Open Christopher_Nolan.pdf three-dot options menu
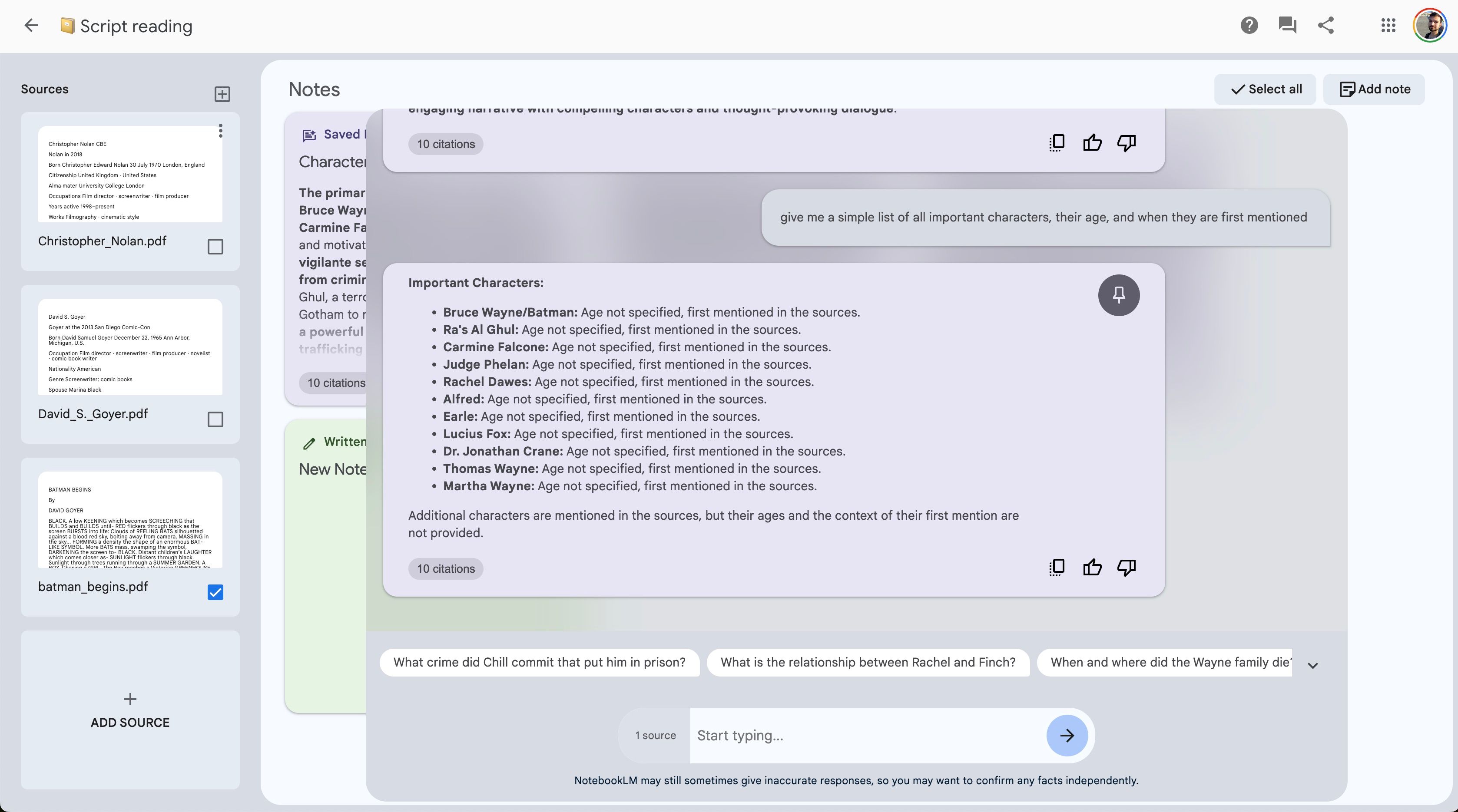Screen dimensions: 1458x812 [x=221, y=131]
